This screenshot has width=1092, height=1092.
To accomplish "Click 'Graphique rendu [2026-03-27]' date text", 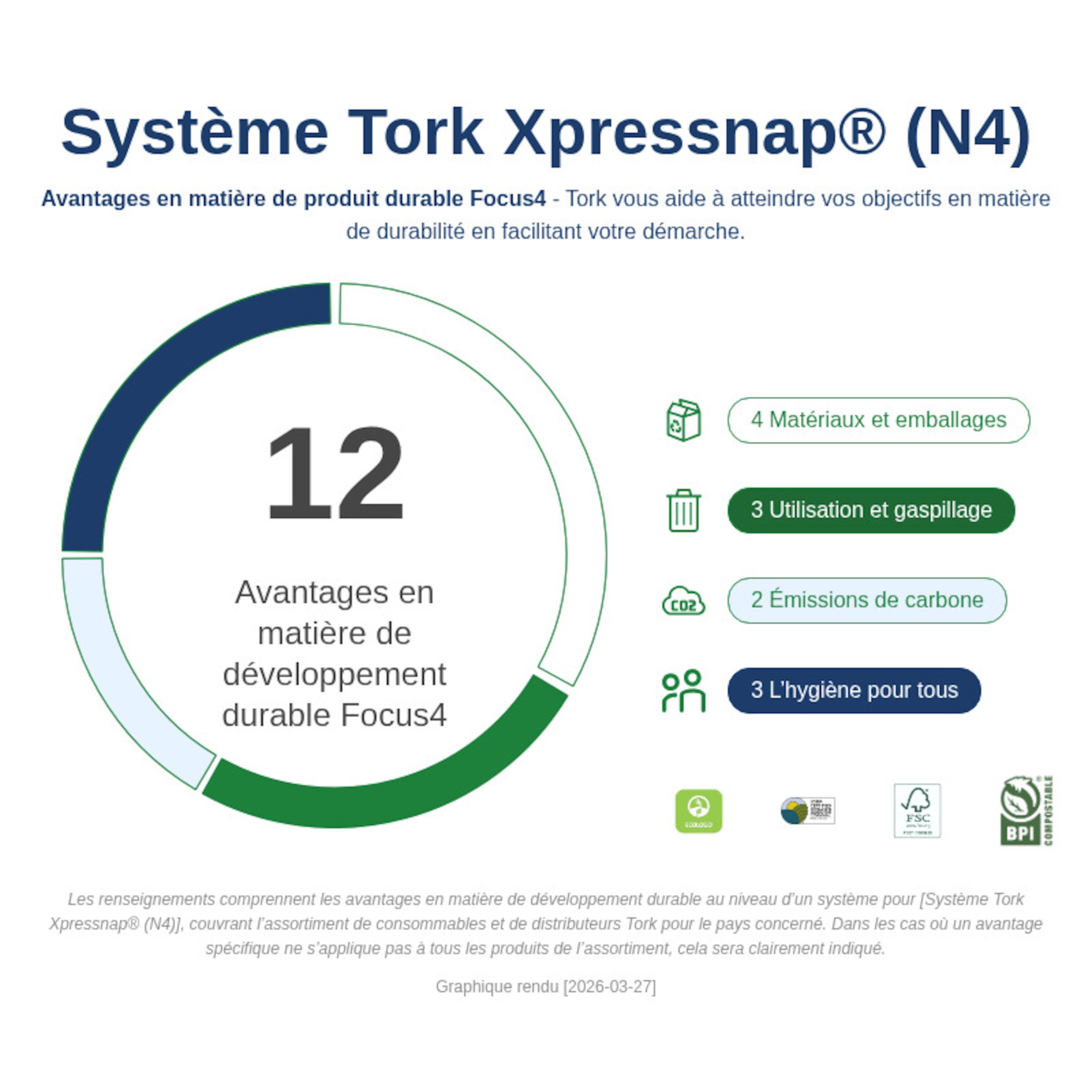I will 546,986.
